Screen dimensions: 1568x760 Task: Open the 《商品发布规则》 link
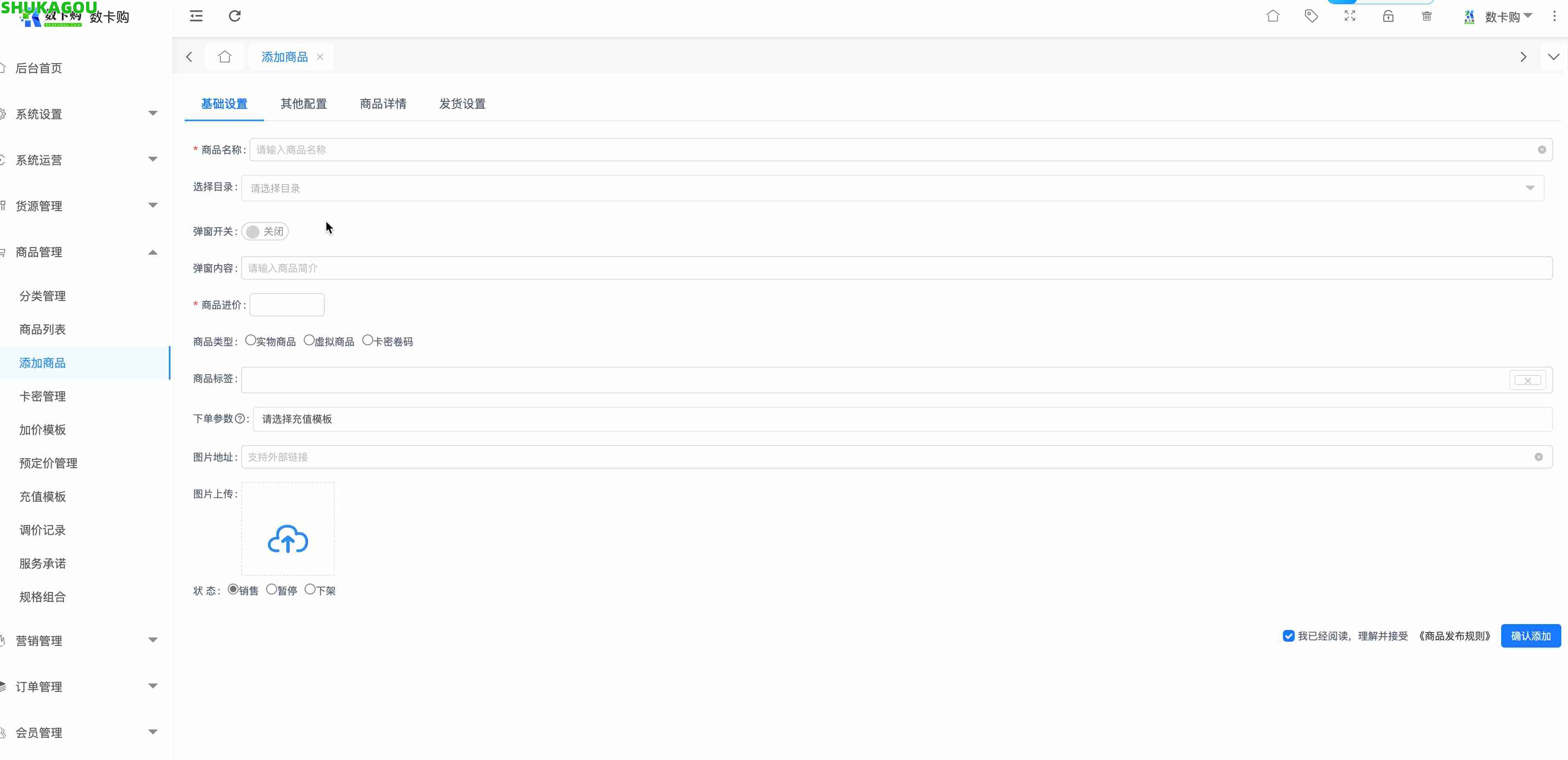click(1453, 636)
